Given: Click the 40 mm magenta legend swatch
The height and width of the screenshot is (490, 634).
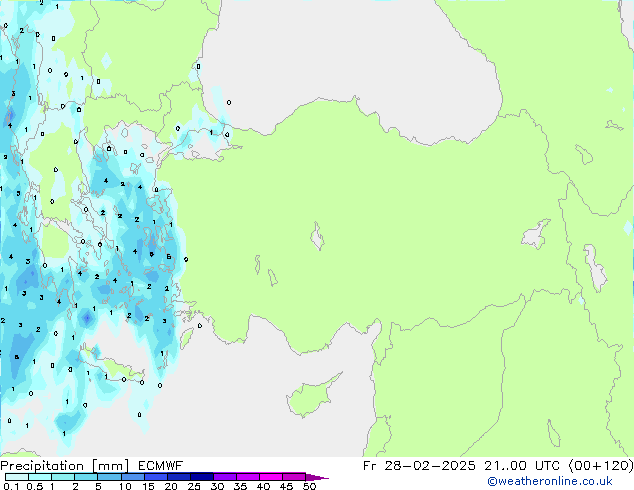Looking at the screenshot, I should (x=271, y=477).
